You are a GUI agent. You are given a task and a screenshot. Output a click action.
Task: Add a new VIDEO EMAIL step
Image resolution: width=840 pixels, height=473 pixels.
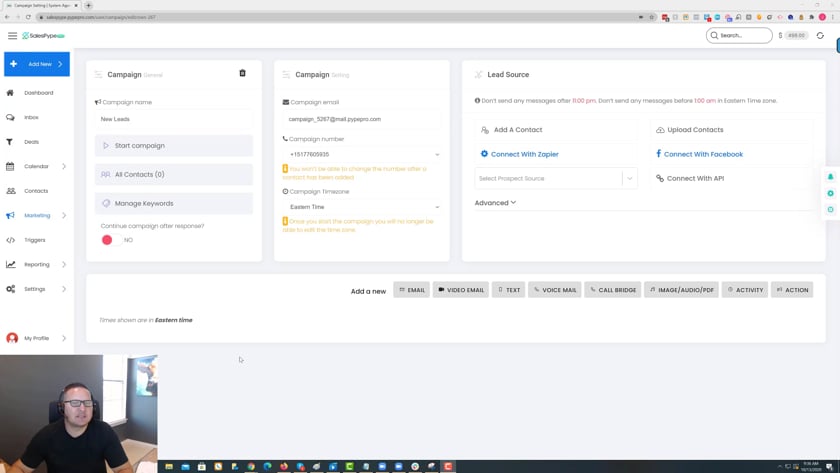(x=461, y=290)
